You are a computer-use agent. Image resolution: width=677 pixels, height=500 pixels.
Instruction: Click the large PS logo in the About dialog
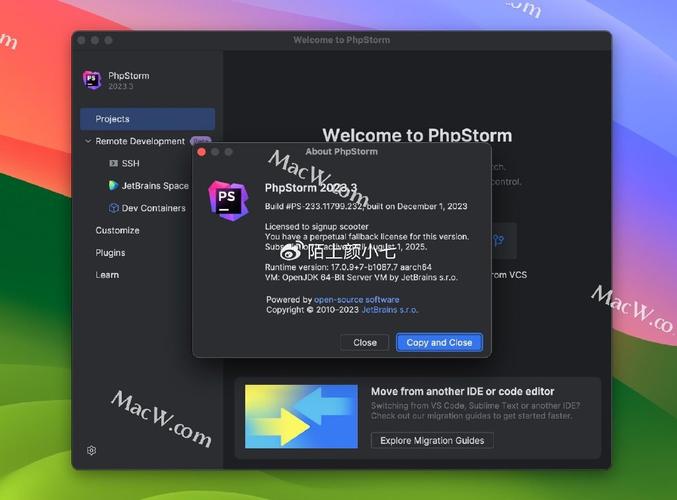tap(228, 201)
